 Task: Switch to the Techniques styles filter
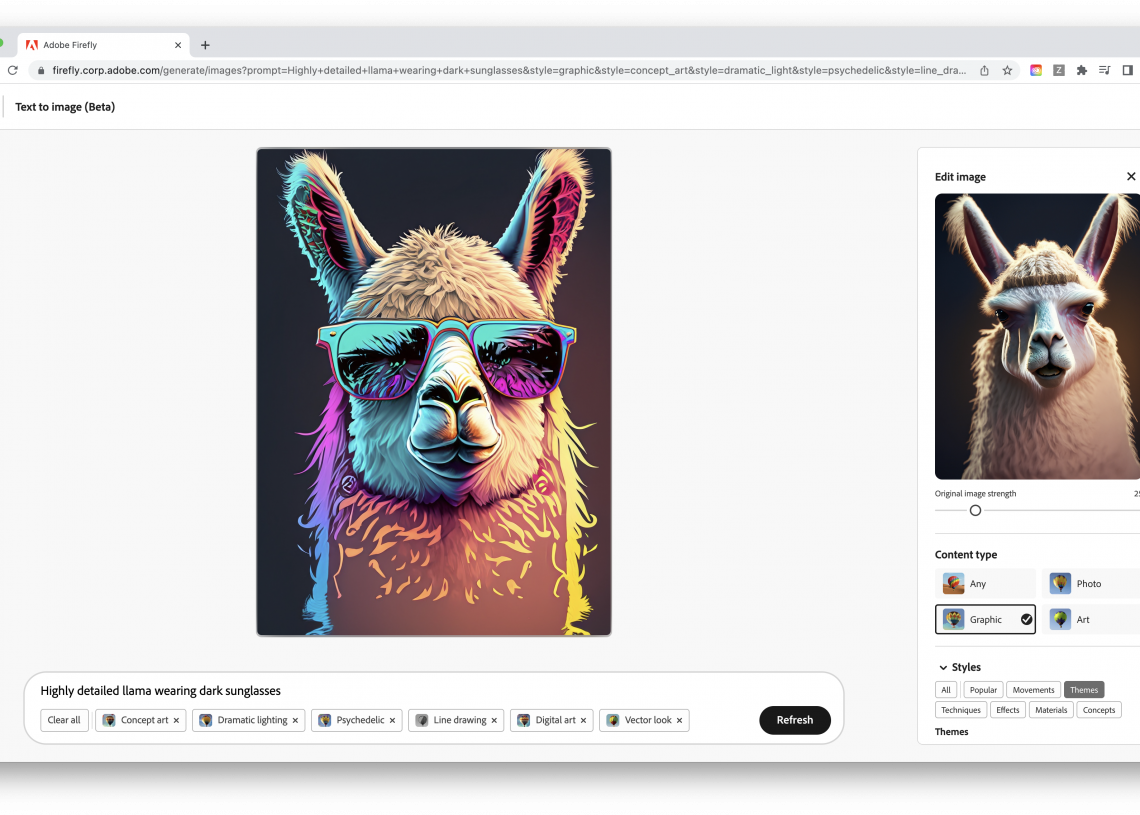tap(960, 710)
